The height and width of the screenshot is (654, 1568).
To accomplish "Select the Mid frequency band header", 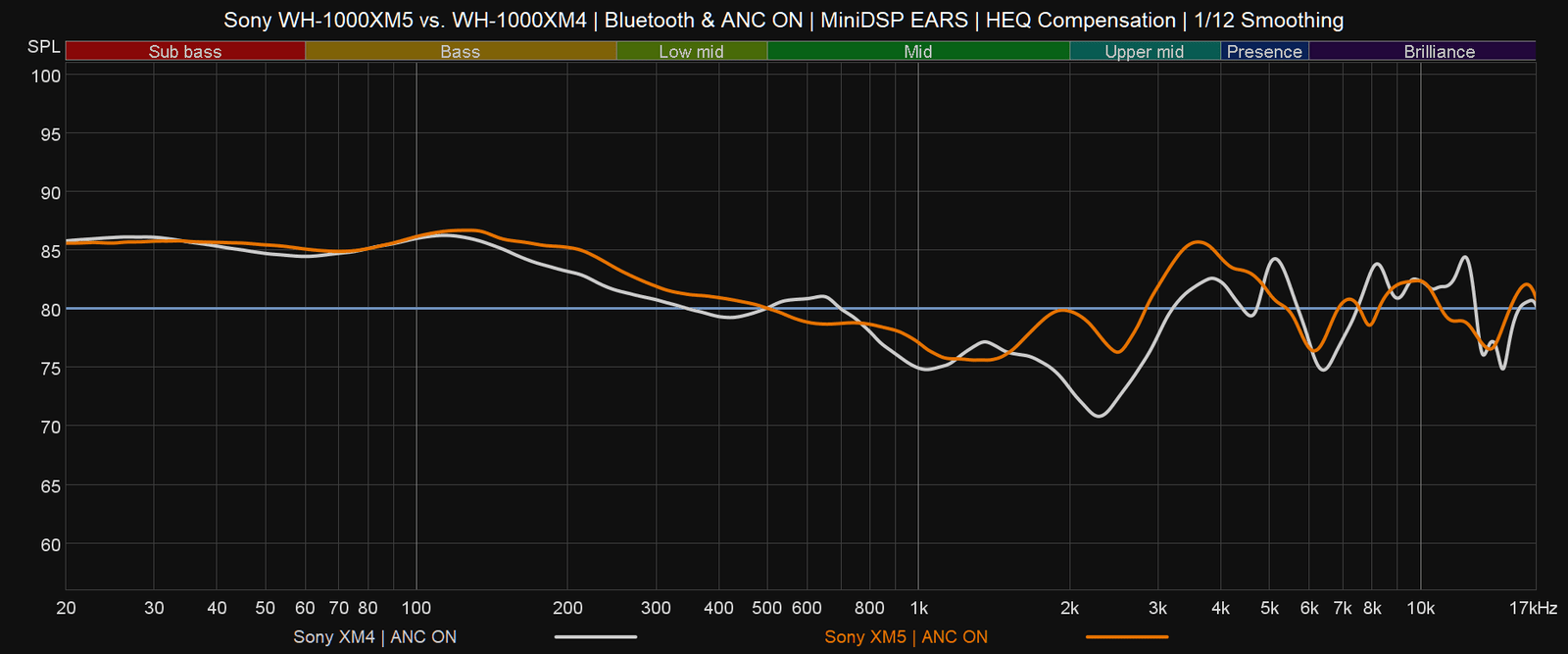I will coord(918,51).
